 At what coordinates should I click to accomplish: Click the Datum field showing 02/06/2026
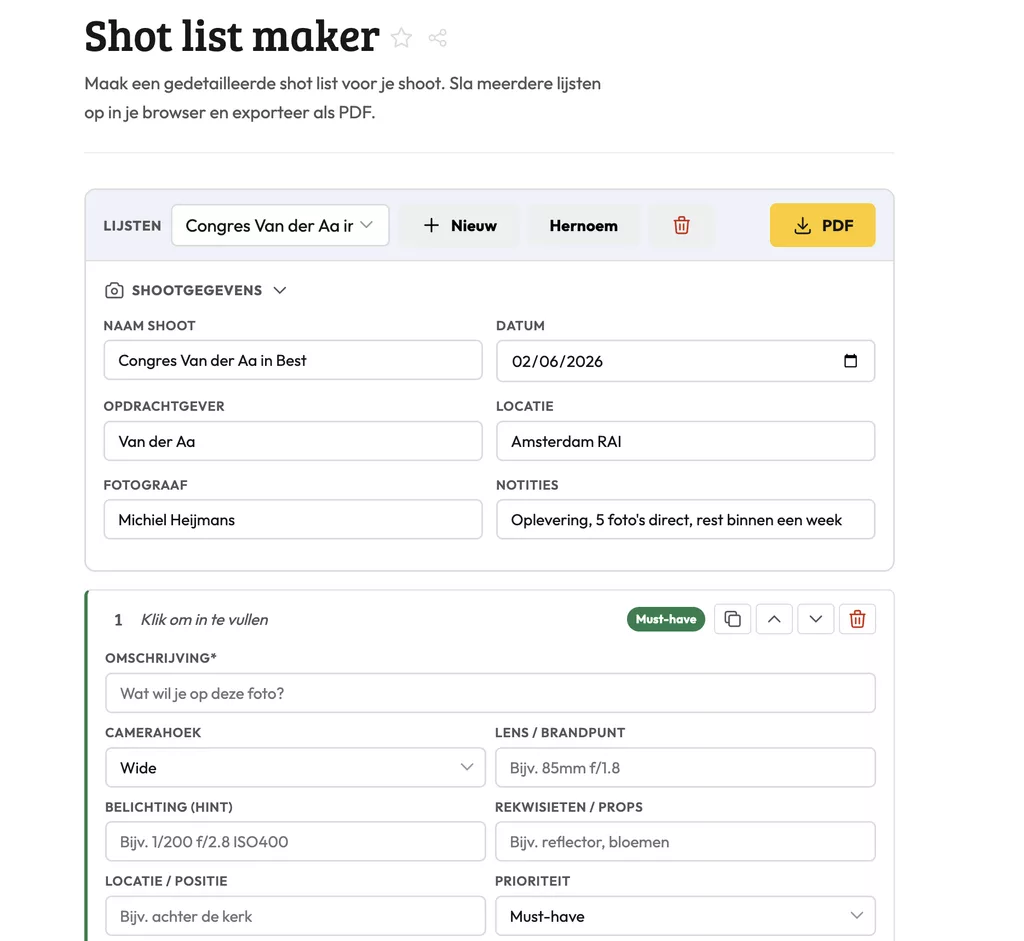tap(685, 360)
